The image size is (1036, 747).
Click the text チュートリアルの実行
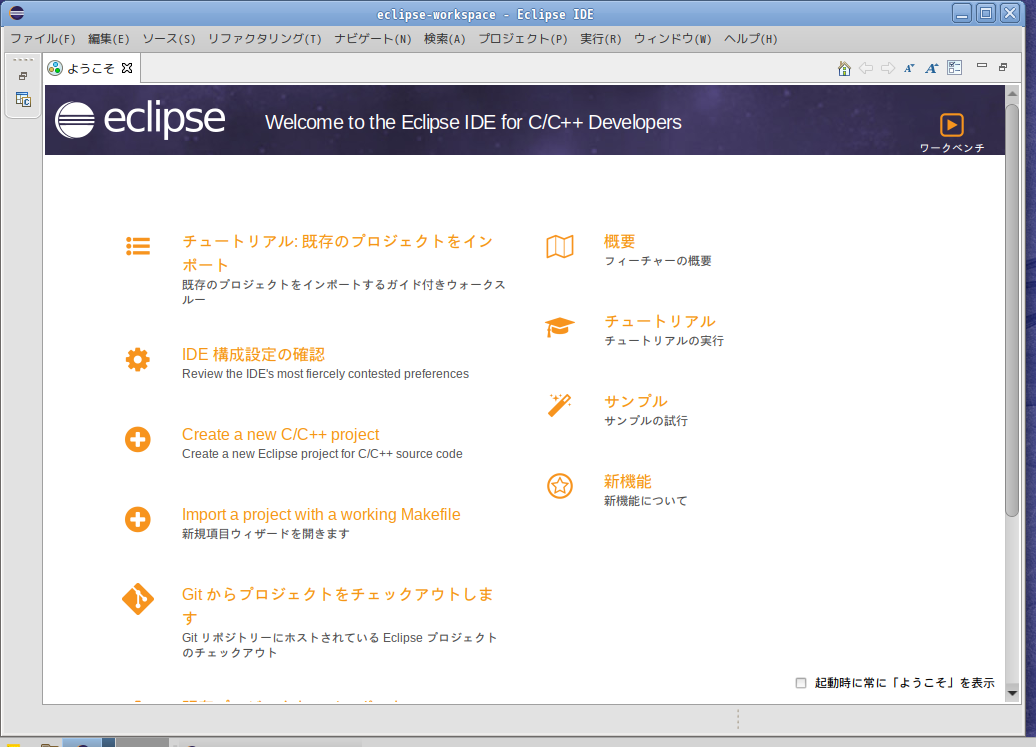pos(664,341)
